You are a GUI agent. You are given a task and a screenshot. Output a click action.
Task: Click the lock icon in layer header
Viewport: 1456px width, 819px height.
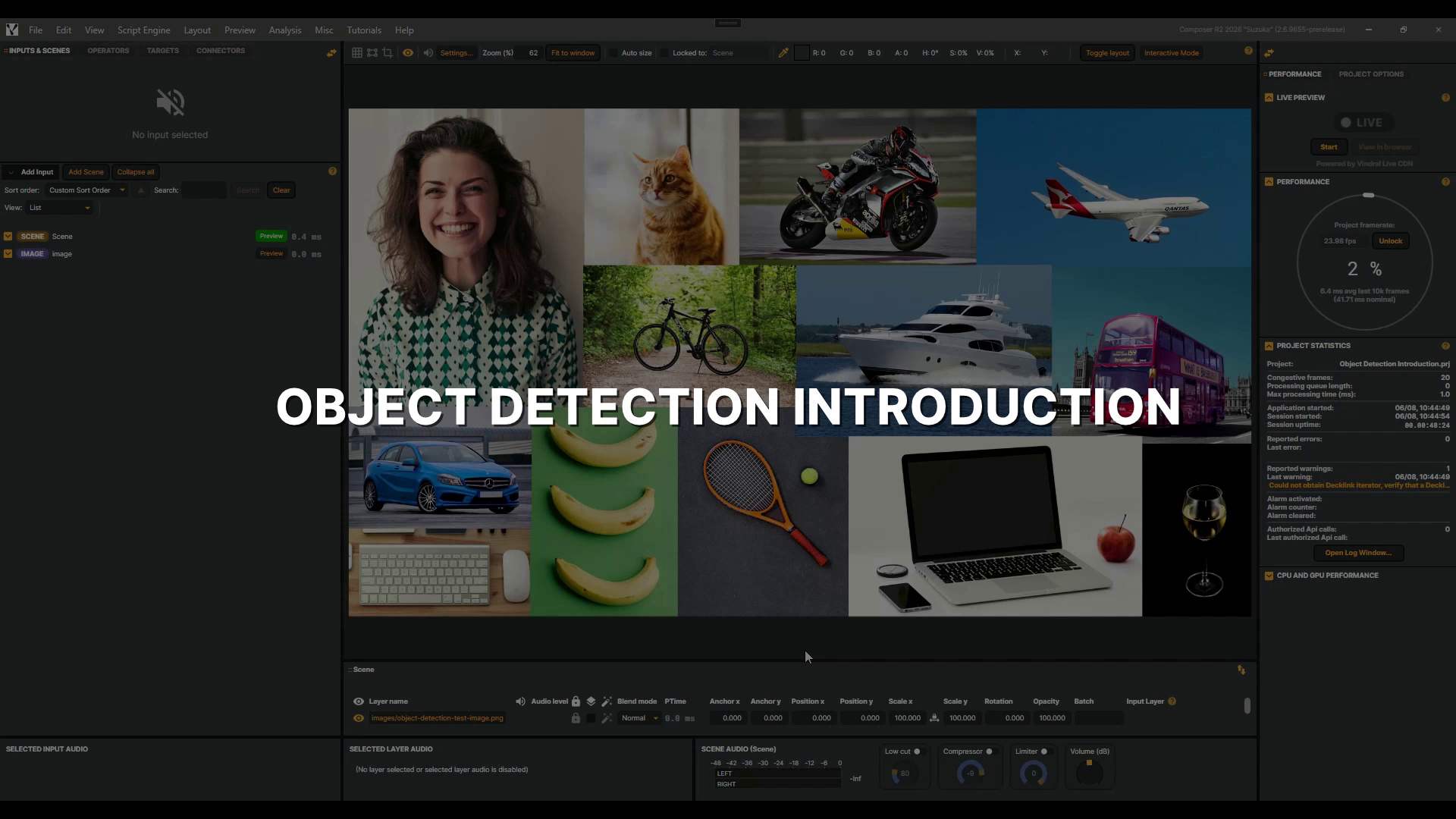576,701
